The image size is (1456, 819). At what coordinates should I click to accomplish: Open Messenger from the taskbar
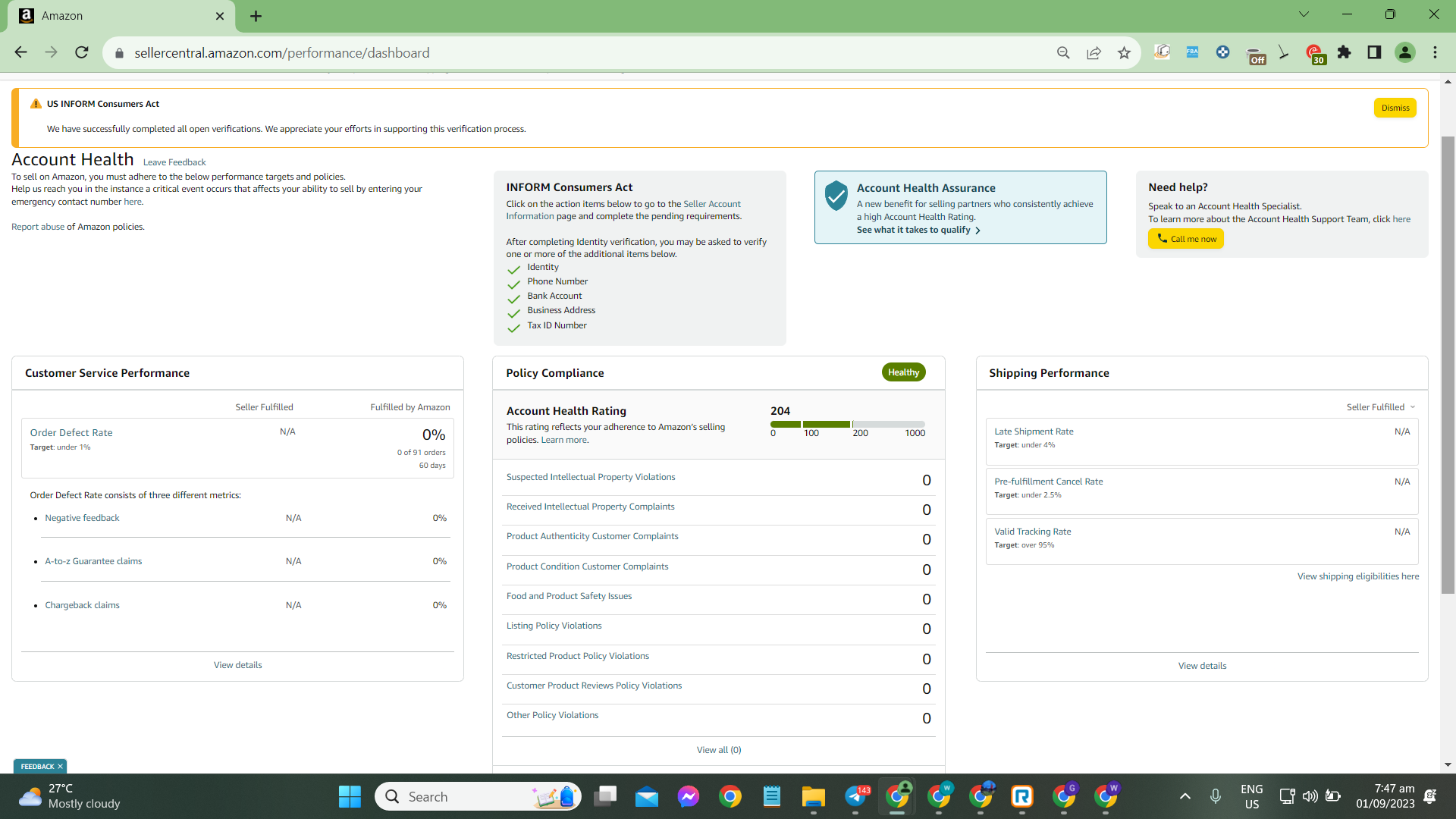click(689, 796)
